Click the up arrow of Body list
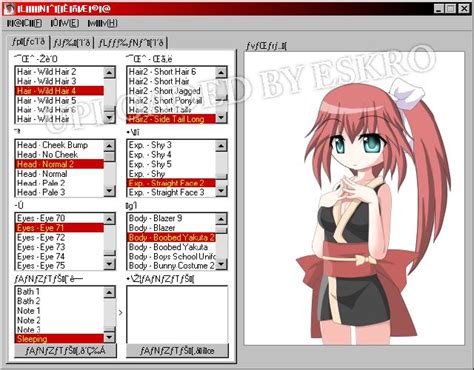This screenshot has height=370, width=474. [221, 219]
